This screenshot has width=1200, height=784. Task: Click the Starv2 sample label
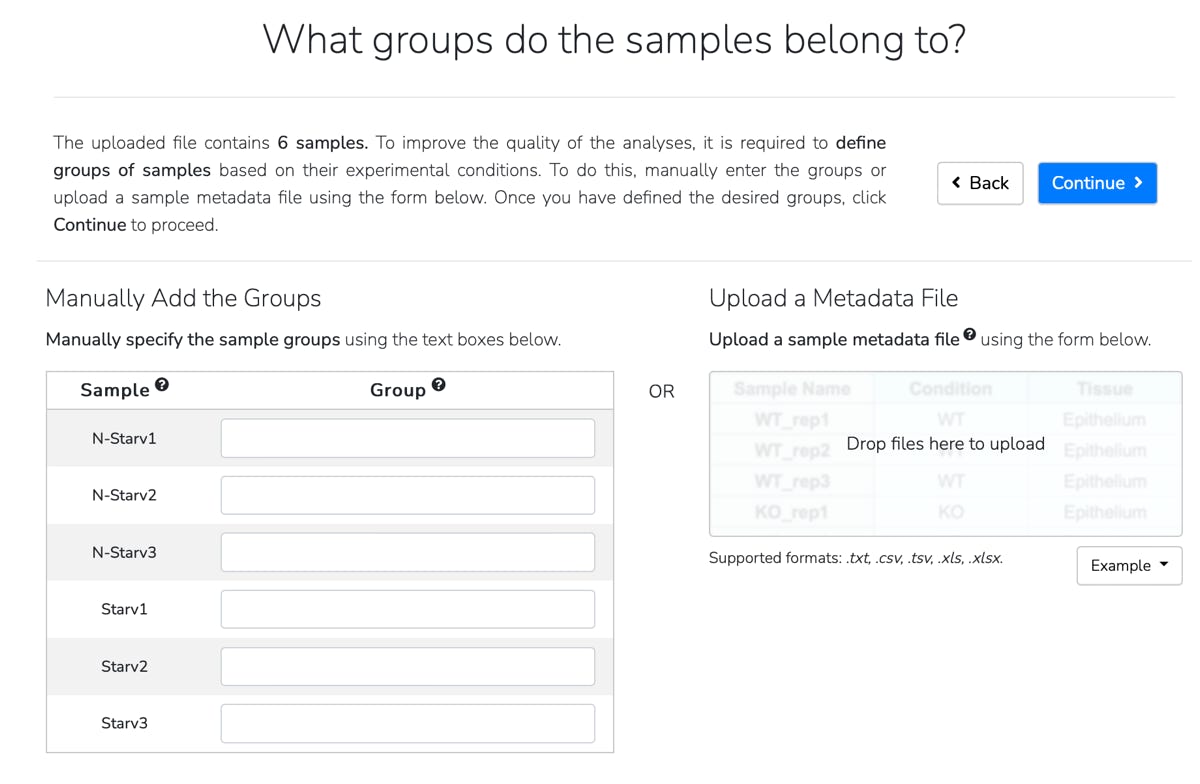coord(124,667)
